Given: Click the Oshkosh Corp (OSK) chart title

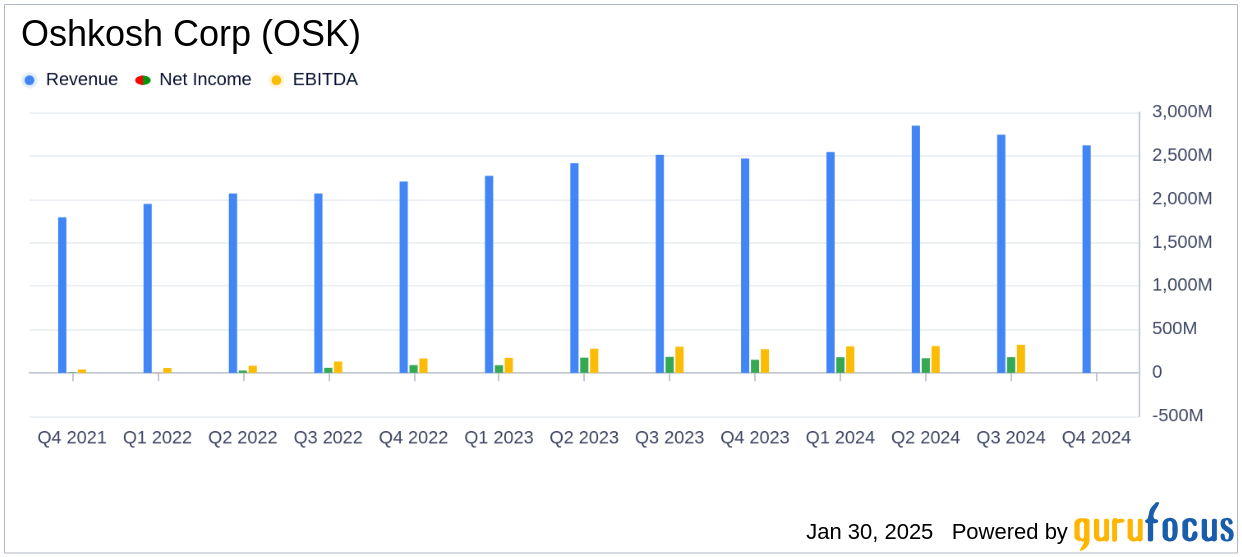Looking at the screenshot, I should [190, 34].
